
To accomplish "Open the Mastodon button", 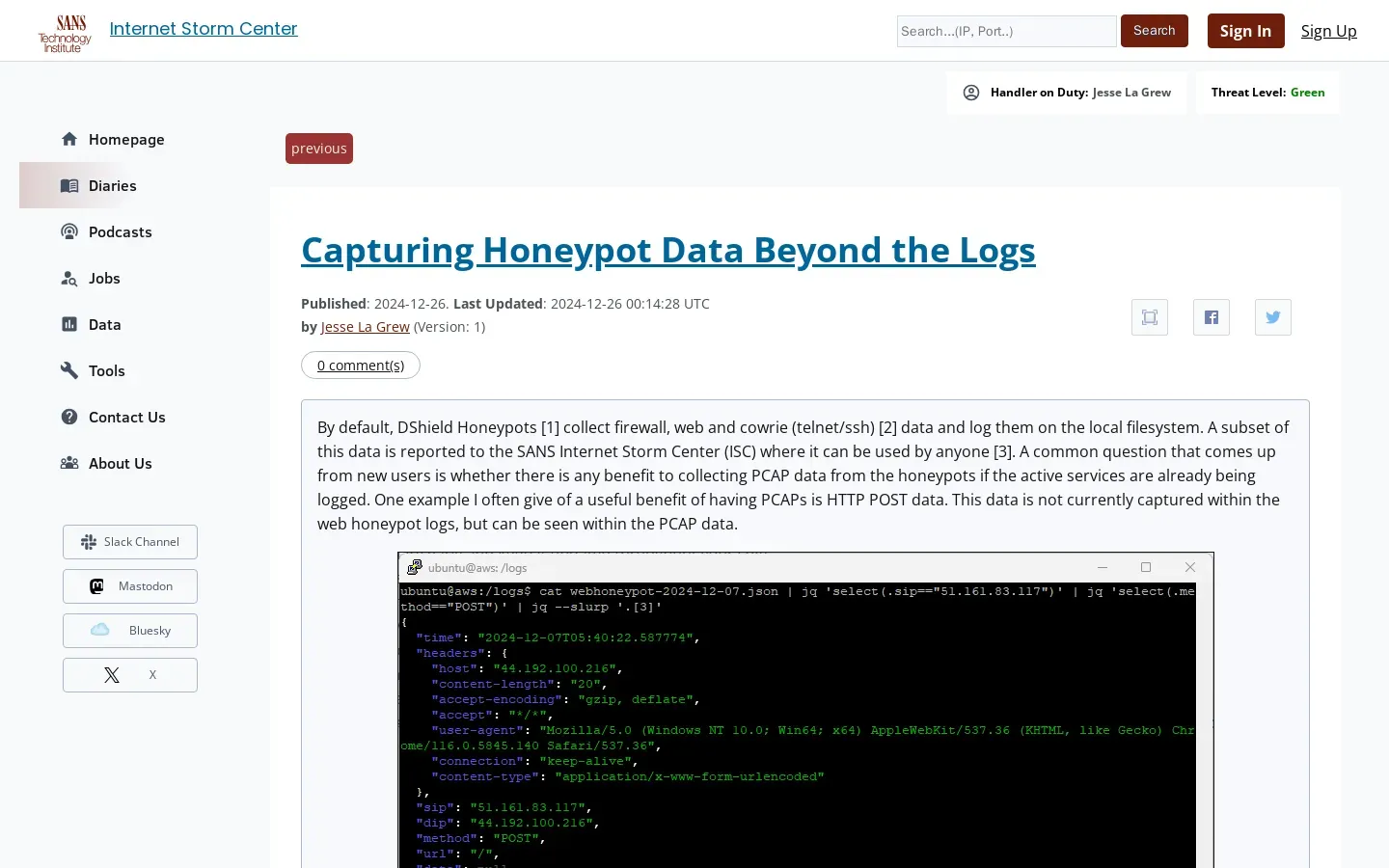I will pyautogui.click(x=130, y=586).
